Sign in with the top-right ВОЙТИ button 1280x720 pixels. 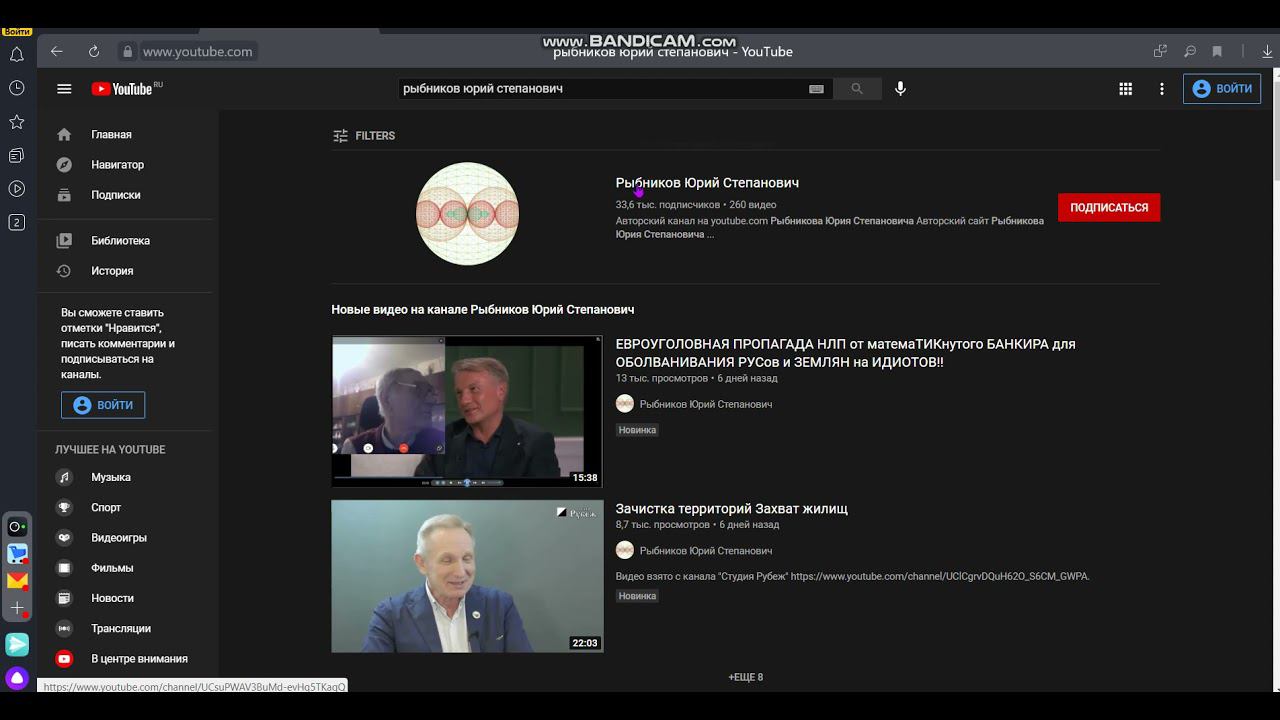coord(1222,89)
